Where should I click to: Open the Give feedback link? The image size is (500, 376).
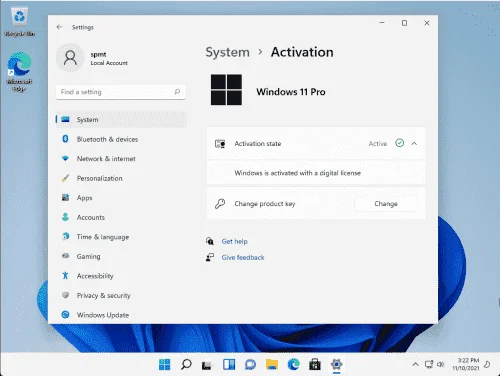pyautogui.click(x=243, y=257)
